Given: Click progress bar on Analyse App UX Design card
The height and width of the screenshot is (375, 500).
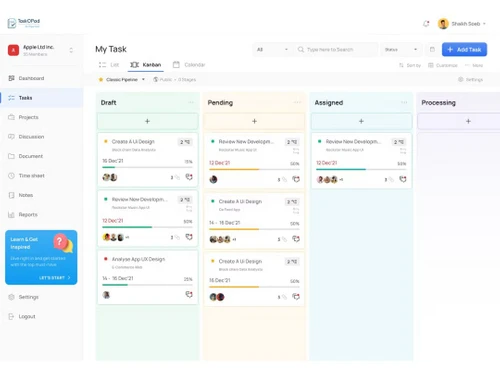Looking at the screenshot, I should pos(147,285).
